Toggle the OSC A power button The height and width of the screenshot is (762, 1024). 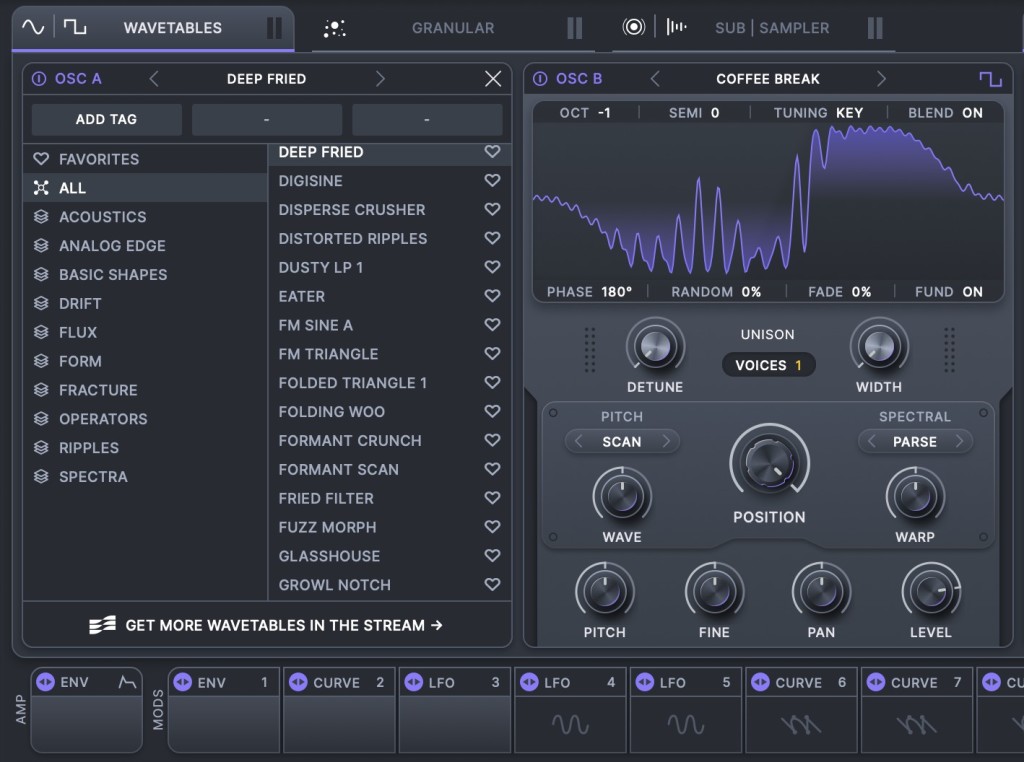pos(39,79)
